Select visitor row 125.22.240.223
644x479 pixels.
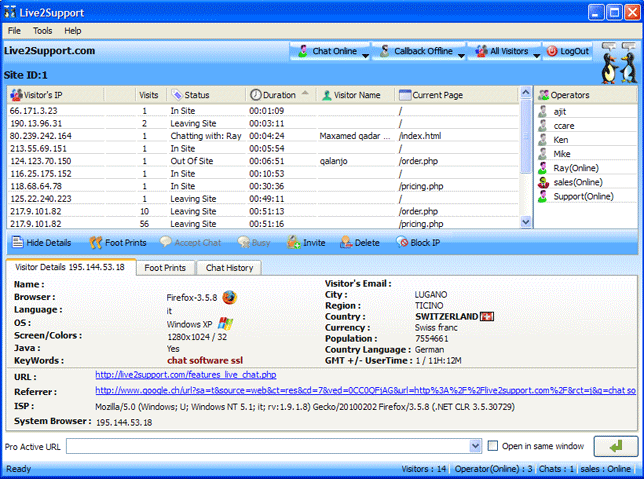pos(263,199)
